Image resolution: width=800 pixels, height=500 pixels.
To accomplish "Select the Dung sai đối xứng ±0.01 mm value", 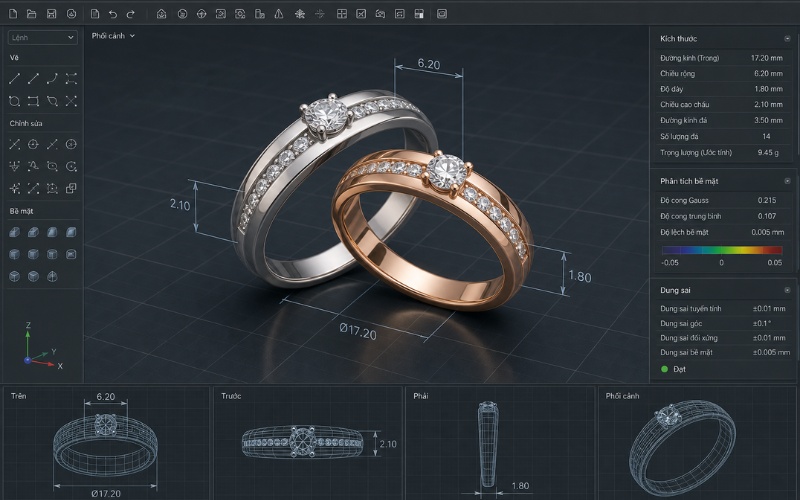I will [x=769, y=338].
